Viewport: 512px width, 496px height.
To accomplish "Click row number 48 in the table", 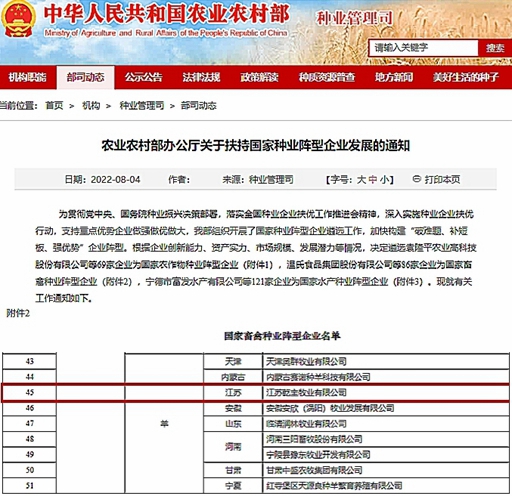I will point(29,439).
